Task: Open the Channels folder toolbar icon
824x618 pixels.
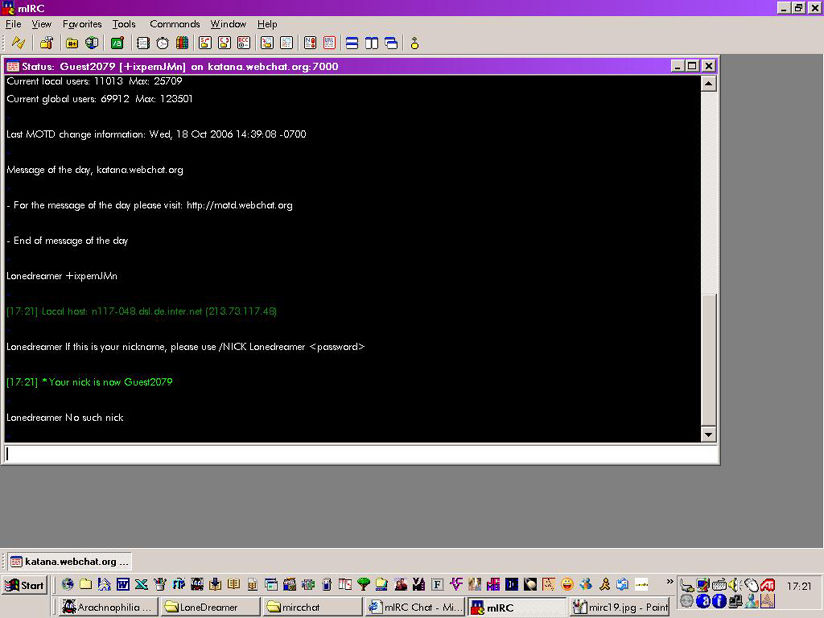Action: [72, 43]
